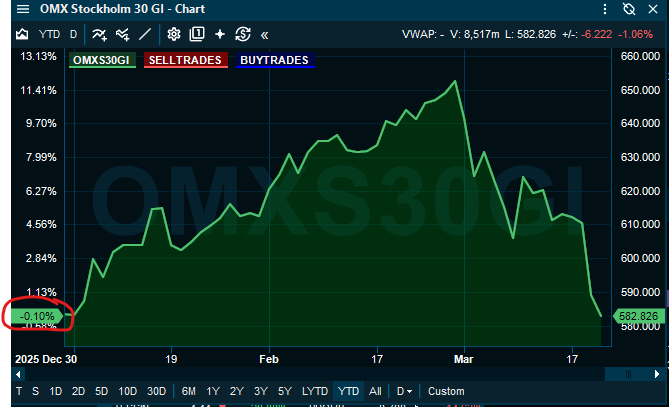The height and width of the screenshot is (407, 669).
Task: Select the 3Y time range
Action: click(261, 391)
